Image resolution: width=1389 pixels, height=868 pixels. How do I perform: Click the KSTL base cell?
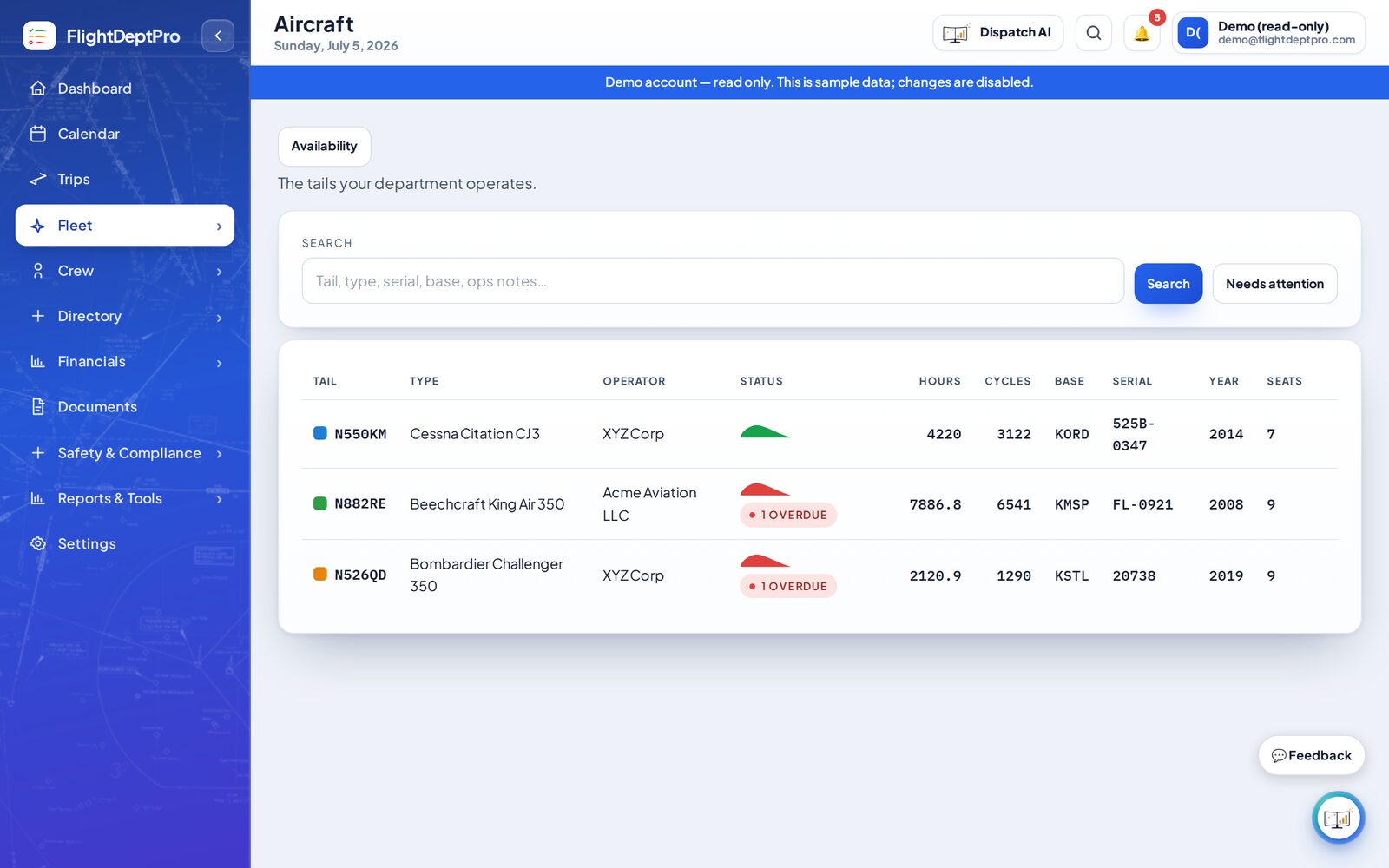[1071, 575]
